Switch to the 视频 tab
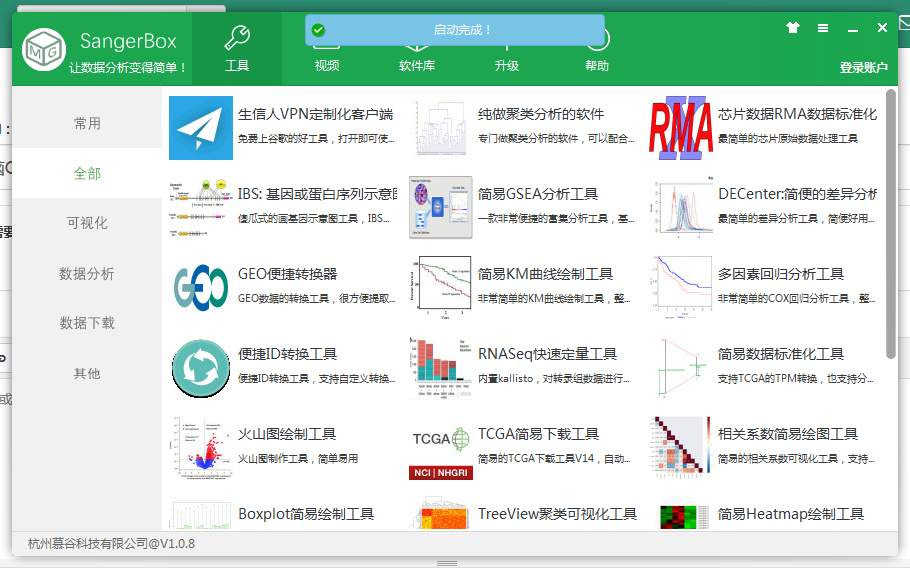Viewport: 910px width, 568px height. (x=327, y=66)
